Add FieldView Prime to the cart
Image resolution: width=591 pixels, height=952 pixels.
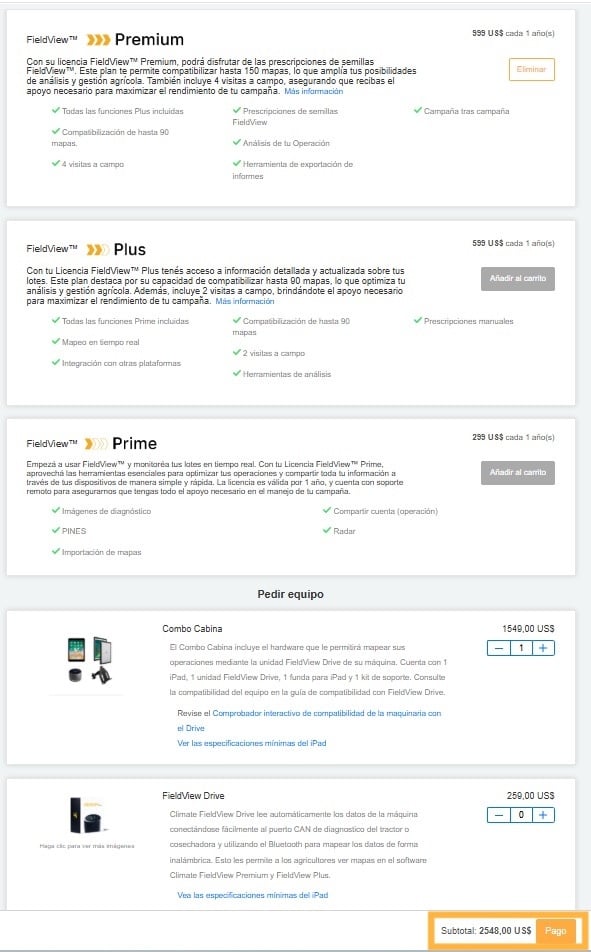pyautogui.click(x=517, y=472)
